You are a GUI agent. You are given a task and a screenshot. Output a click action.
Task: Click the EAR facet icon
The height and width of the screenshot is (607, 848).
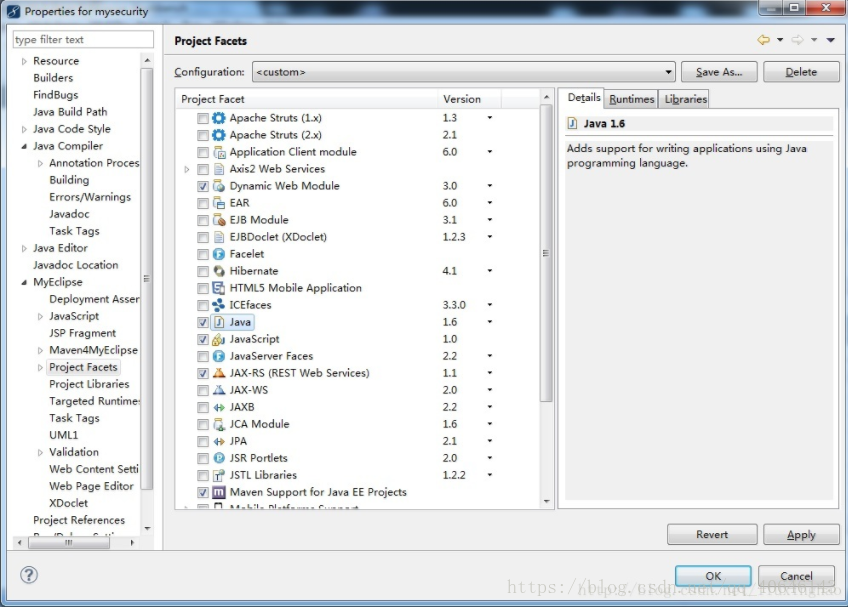tap(218, 203)
